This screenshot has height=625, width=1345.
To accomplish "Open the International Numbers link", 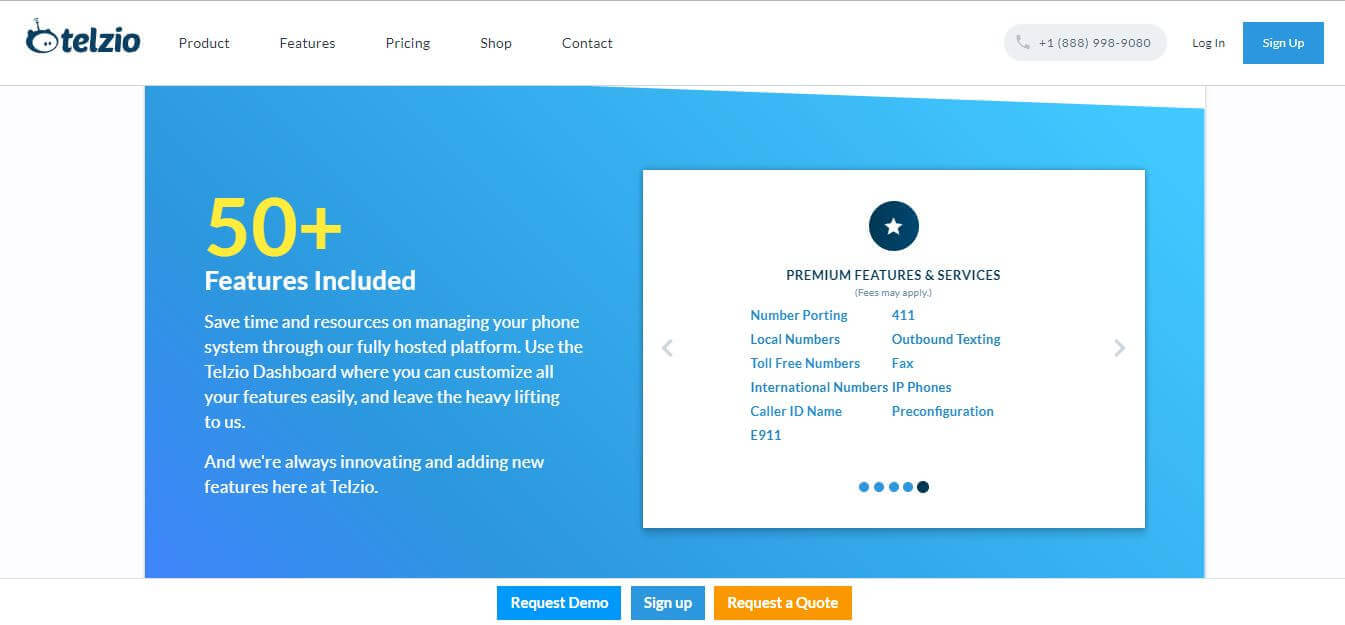I will click(x=819, y=387).
